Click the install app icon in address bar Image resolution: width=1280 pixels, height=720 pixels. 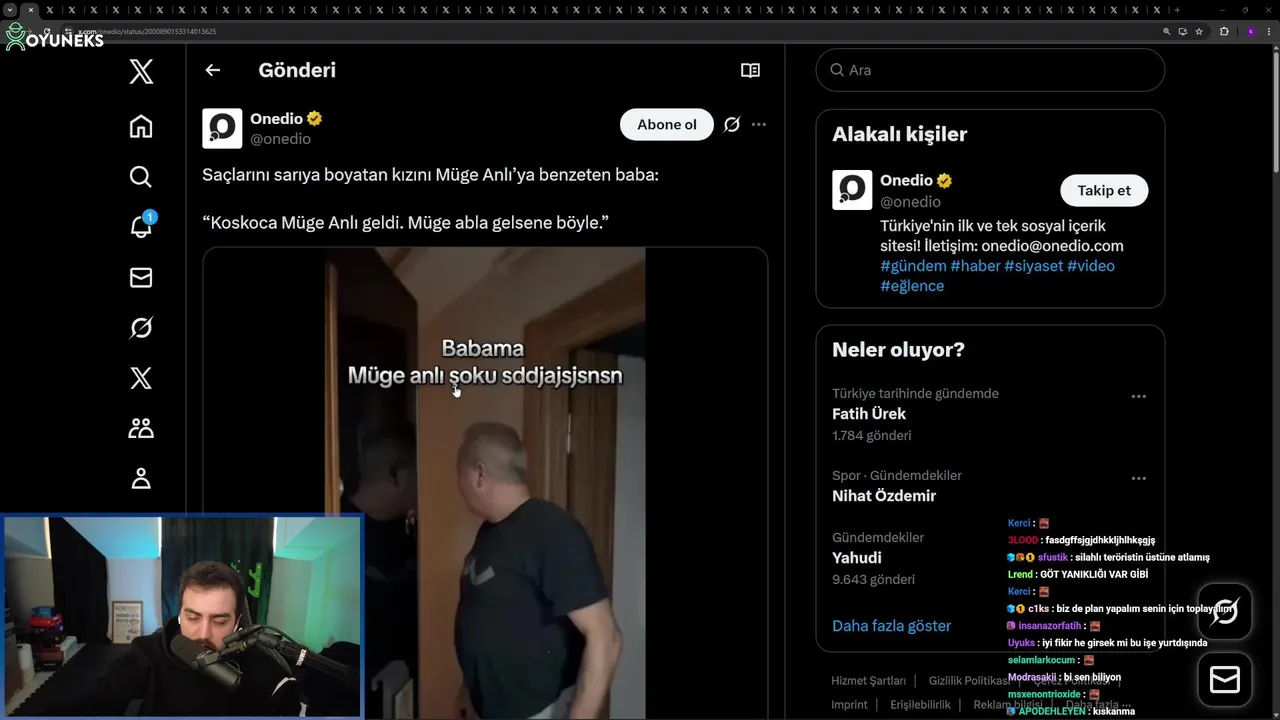coord(1183,31)
